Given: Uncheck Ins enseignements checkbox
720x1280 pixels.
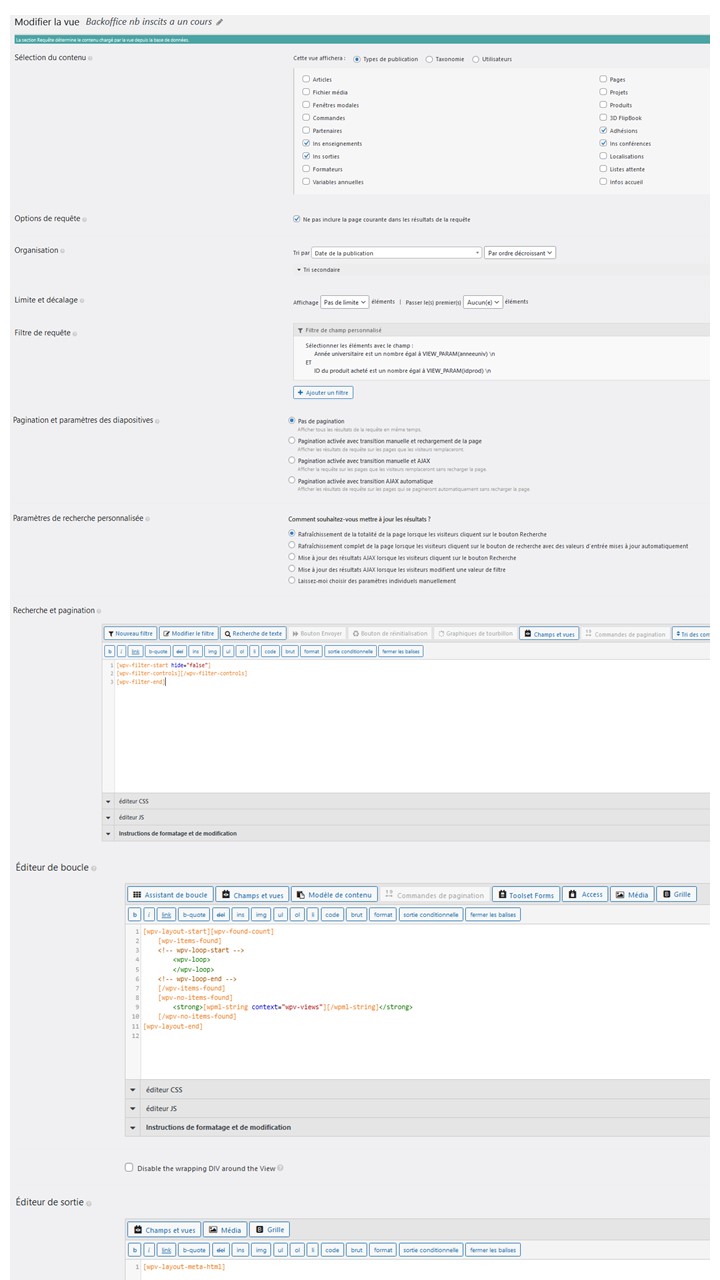Looking at the screenshot, I should tap(306, 143).
